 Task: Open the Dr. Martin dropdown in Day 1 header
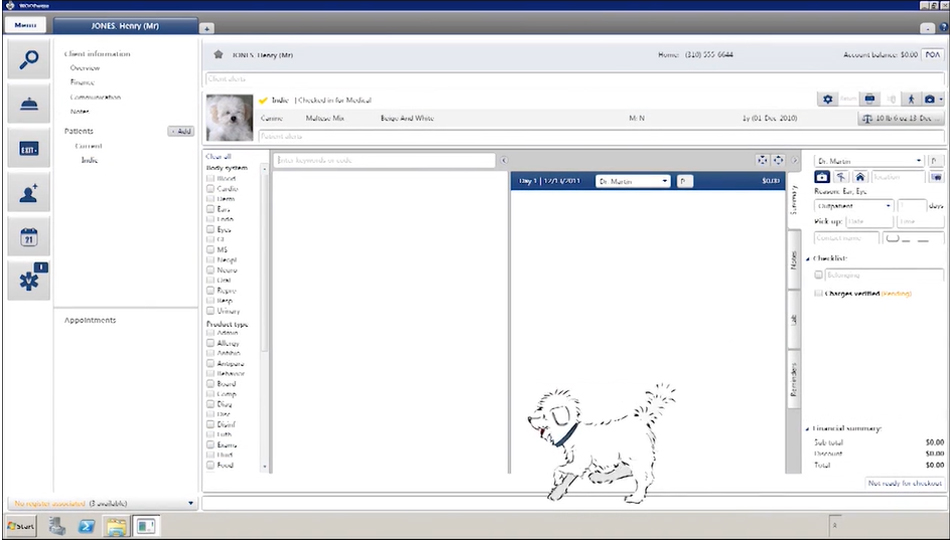[633, 181]
